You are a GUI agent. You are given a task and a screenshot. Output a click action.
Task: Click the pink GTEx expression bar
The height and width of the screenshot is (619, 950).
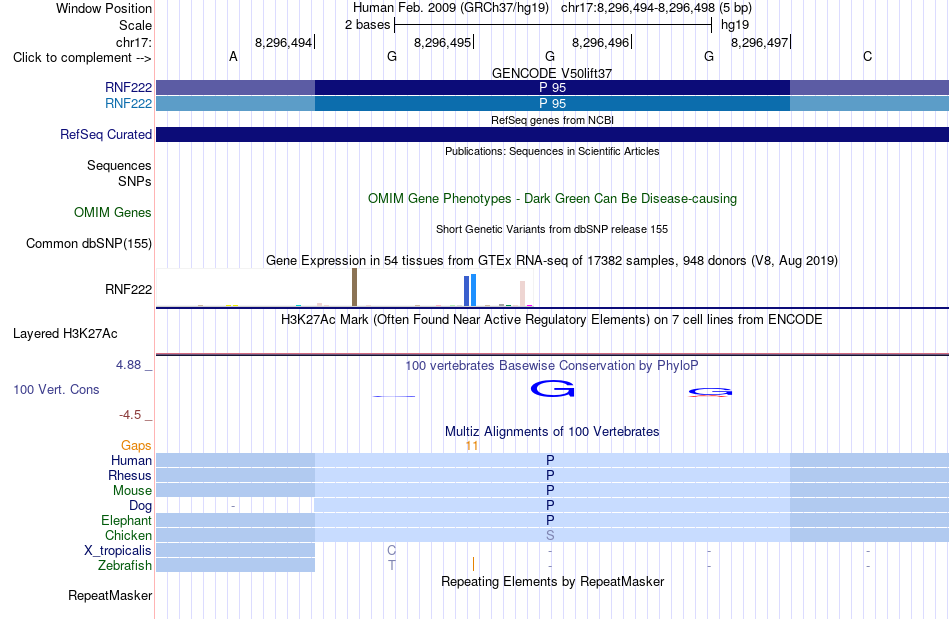point(522,294)
